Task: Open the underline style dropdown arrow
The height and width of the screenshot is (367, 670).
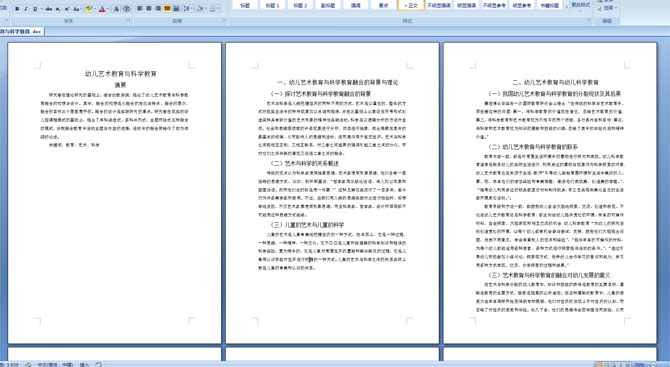Action: (x=41, y=9)
